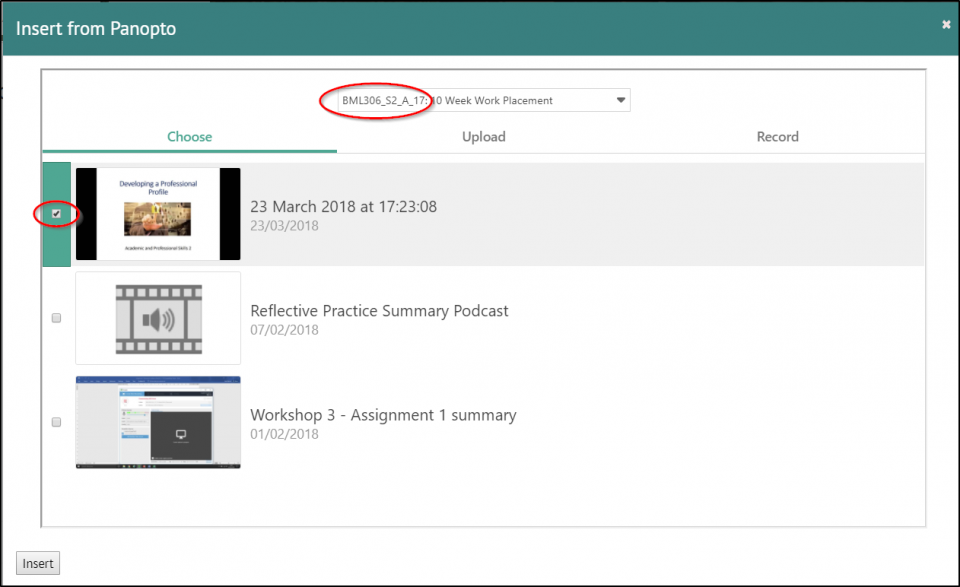Click the audio podcast filmstrip icon

[x=159, y=319]
